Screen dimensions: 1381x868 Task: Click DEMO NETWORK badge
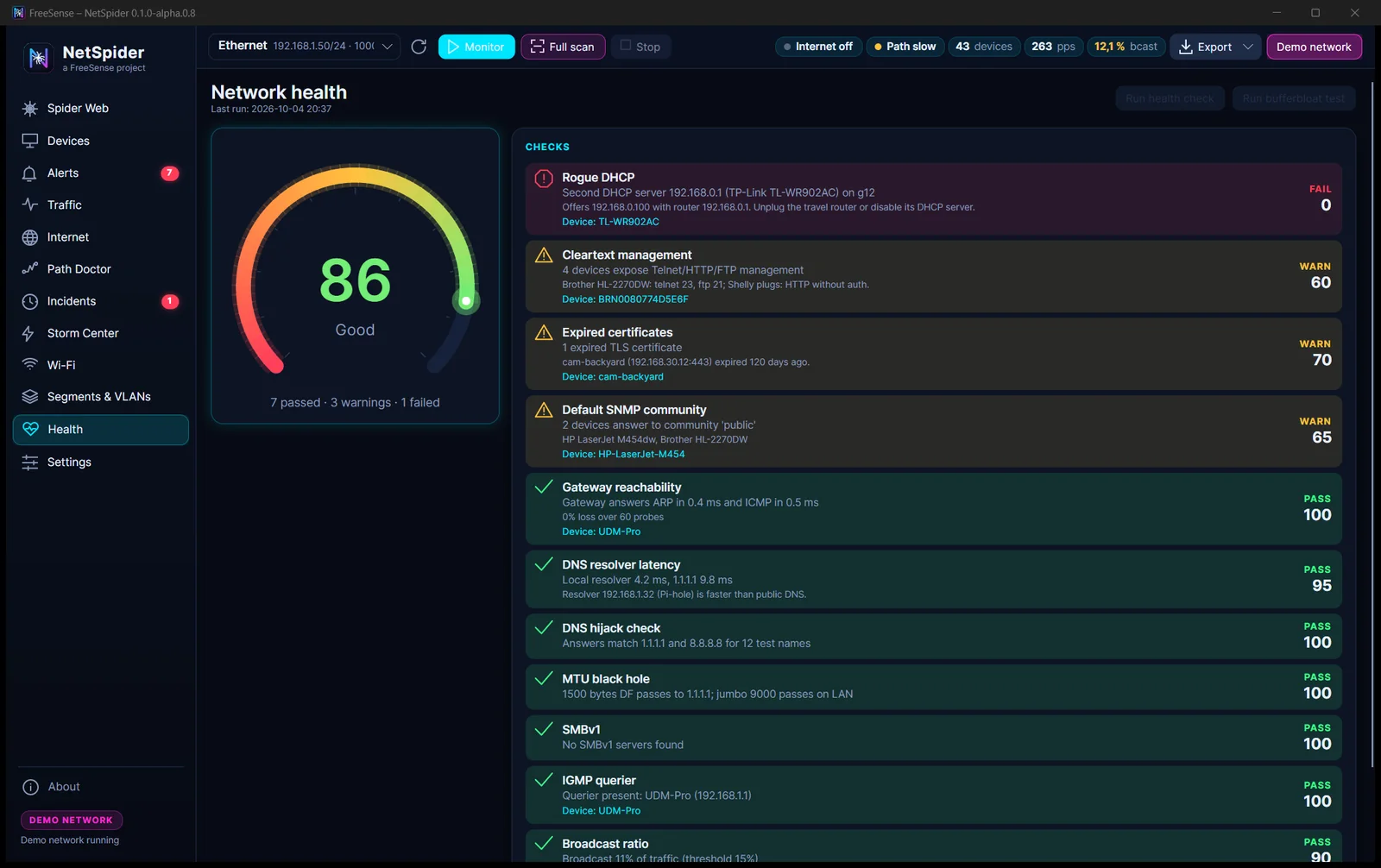pyautogui.click(x=72, y=821)
